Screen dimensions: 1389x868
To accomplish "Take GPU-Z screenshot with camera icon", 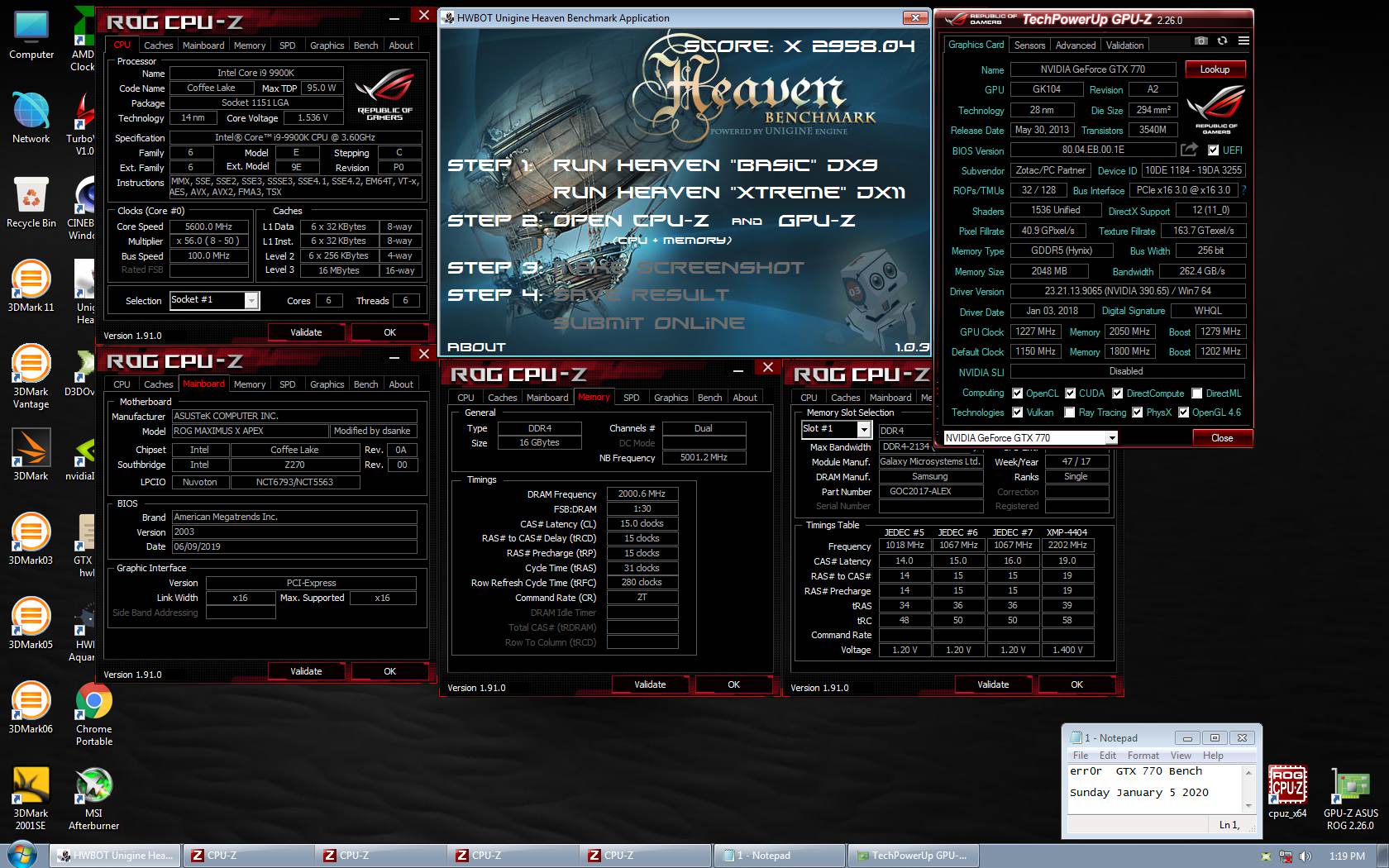I will click(1200, 41).
